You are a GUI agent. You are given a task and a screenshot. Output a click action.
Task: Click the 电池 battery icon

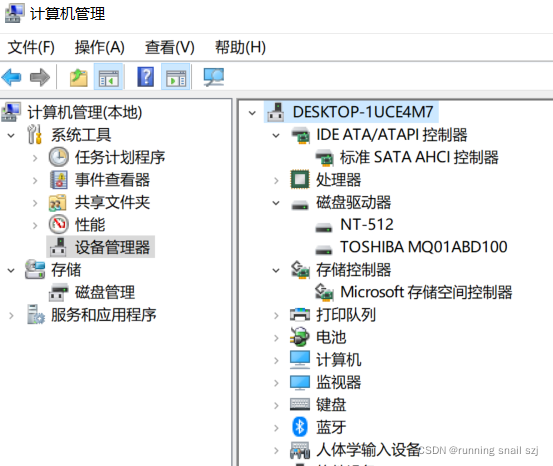(x=299, y=337)
